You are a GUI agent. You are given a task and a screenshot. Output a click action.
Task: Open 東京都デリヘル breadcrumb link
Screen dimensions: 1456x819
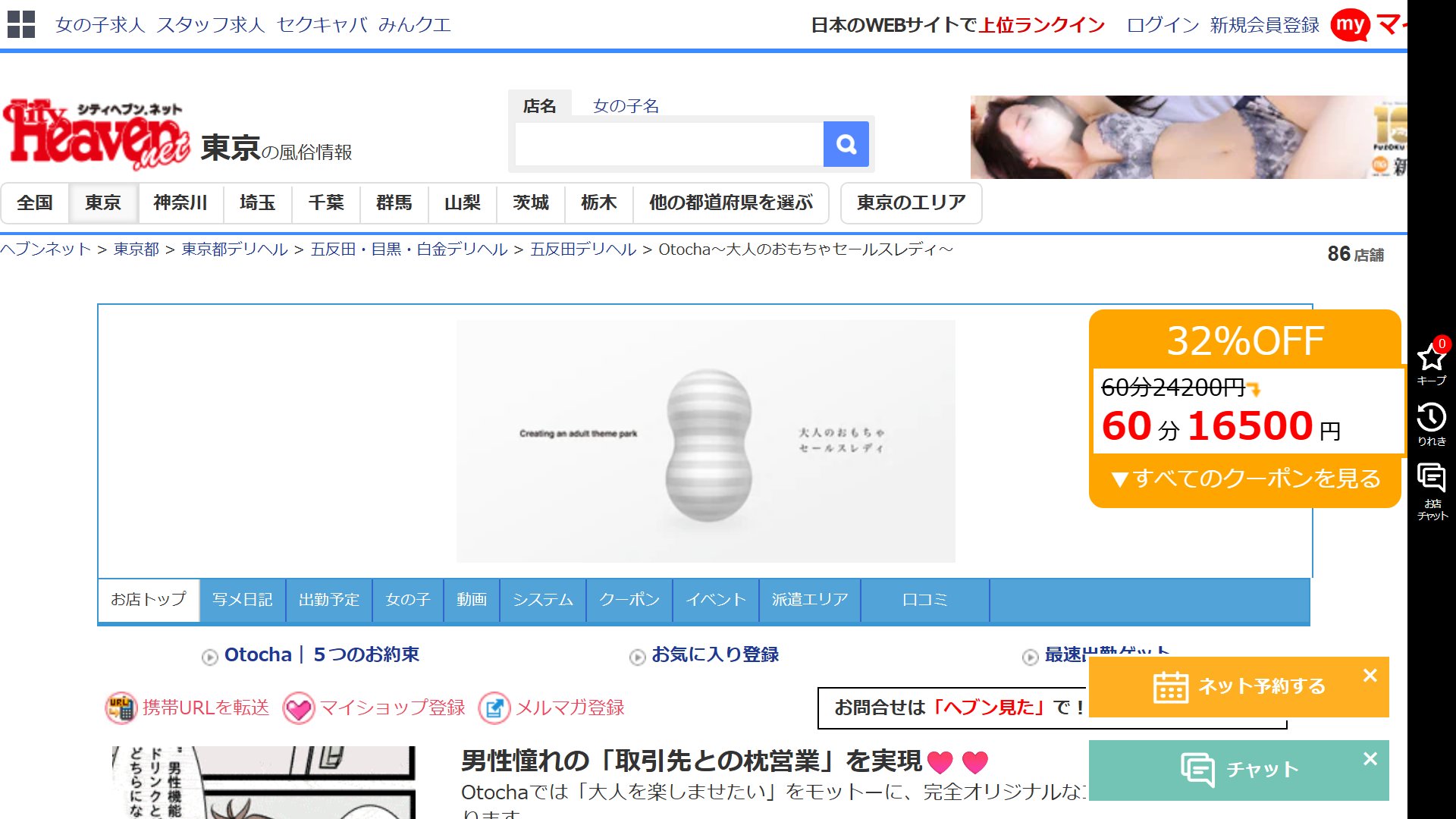click(235, 249)
